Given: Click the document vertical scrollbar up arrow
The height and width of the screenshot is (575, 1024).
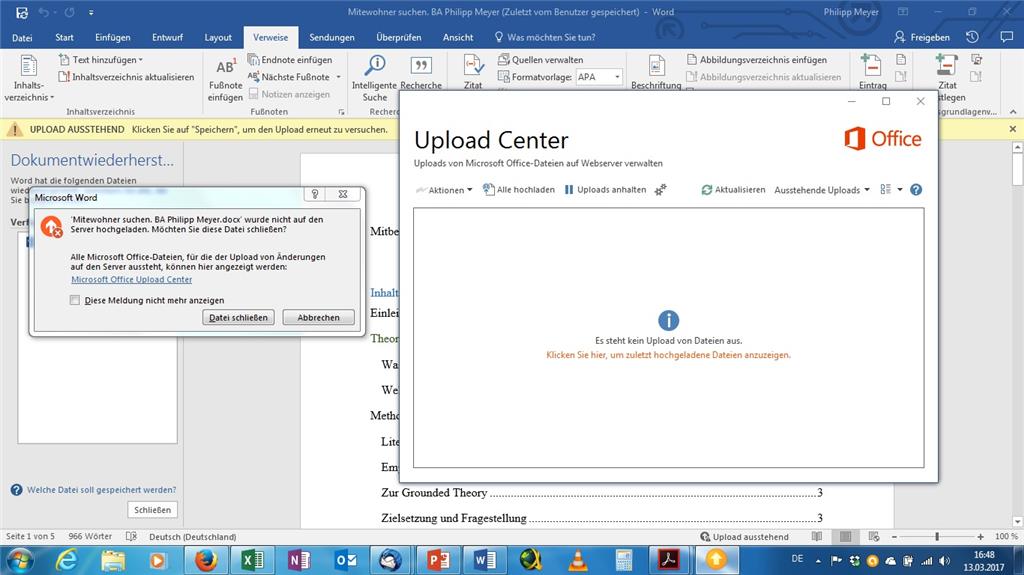Looking at the screenshot, I should 1017,148.
